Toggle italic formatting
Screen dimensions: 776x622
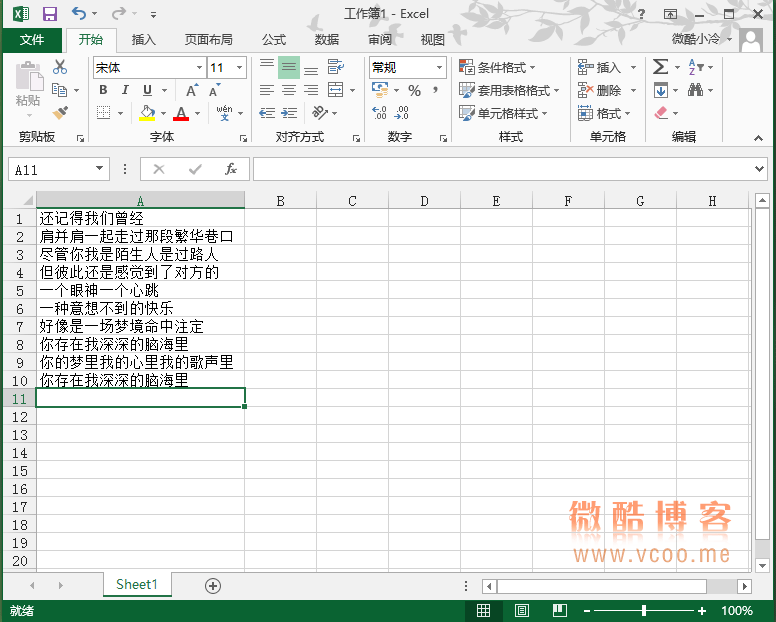125,91
